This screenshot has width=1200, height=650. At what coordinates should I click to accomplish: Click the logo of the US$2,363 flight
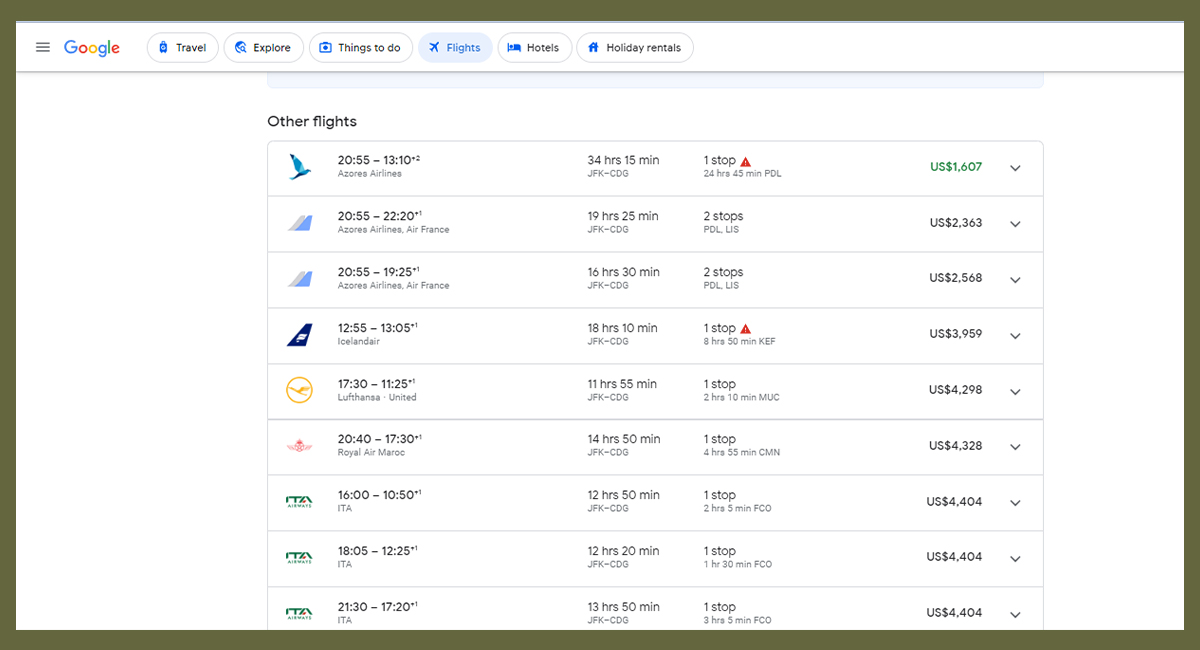click(x=299, y=223)
